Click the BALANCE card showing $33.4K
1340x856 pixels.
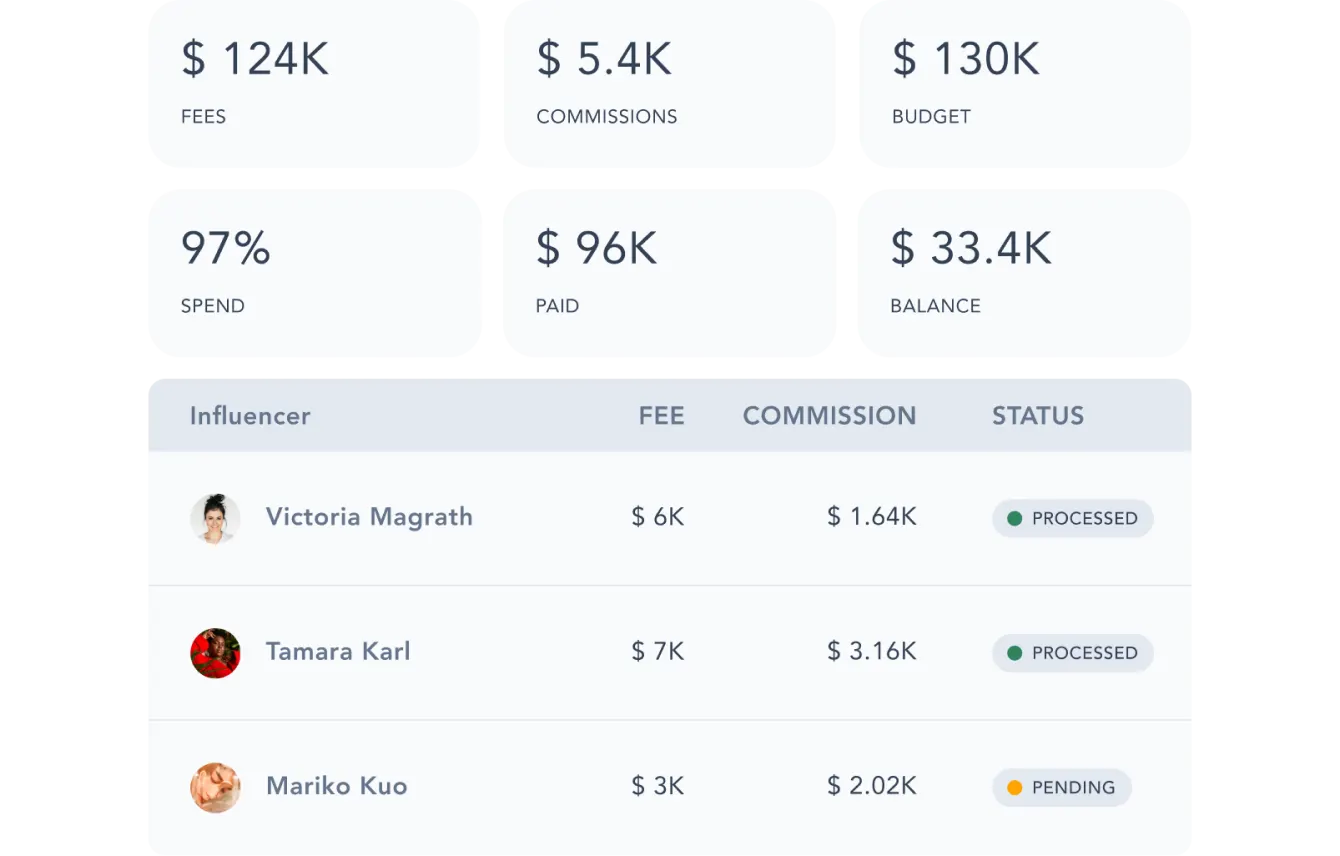(1023, 270)
